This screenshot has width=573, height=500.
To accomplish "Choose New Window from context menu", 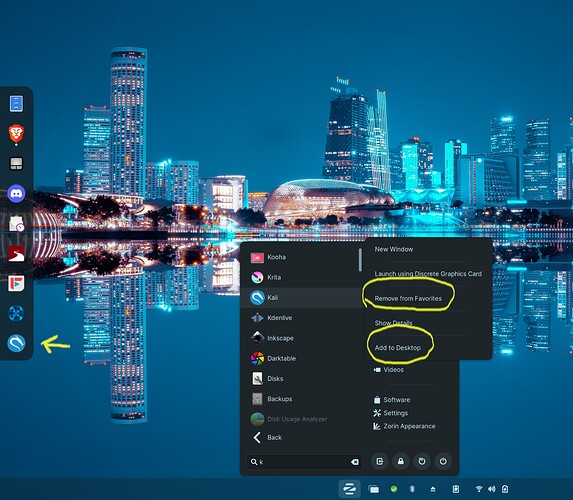I will 394,249.
